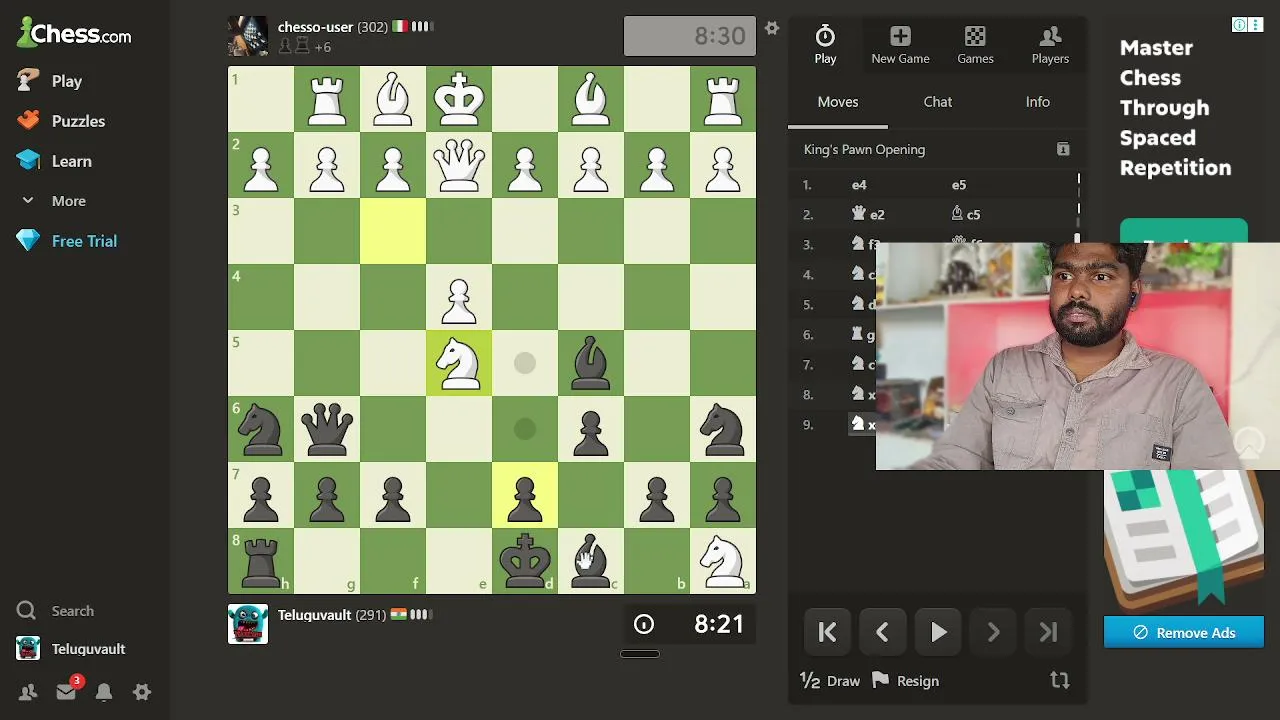Open the chesso-user username link
This screenshot has width=1280, height=720.
tap(316, 27)
